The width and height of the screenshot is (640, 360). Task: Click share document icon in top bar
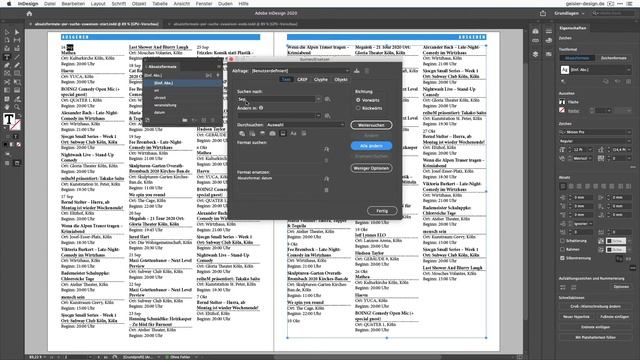(x=543, y=13)
